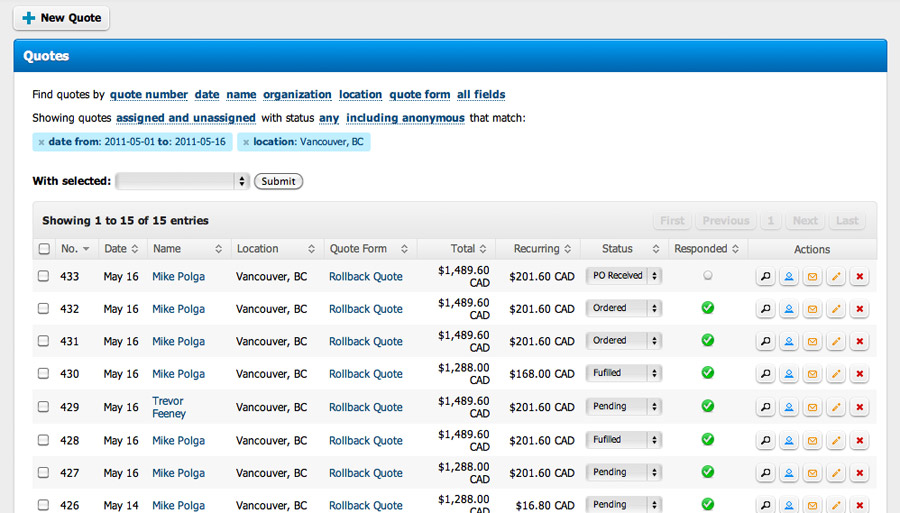Search quotes by the 'organization' filter link
Screen dimensions: 900x513
297,95
